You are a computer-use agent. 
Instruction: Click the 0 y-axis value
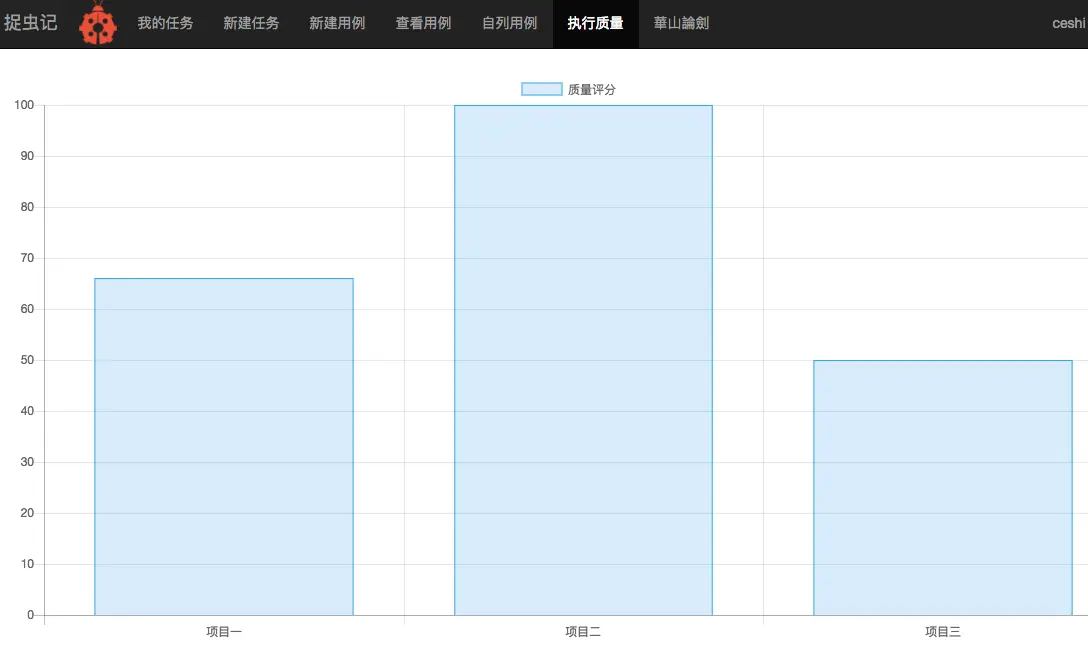click(x=31, y=614)
